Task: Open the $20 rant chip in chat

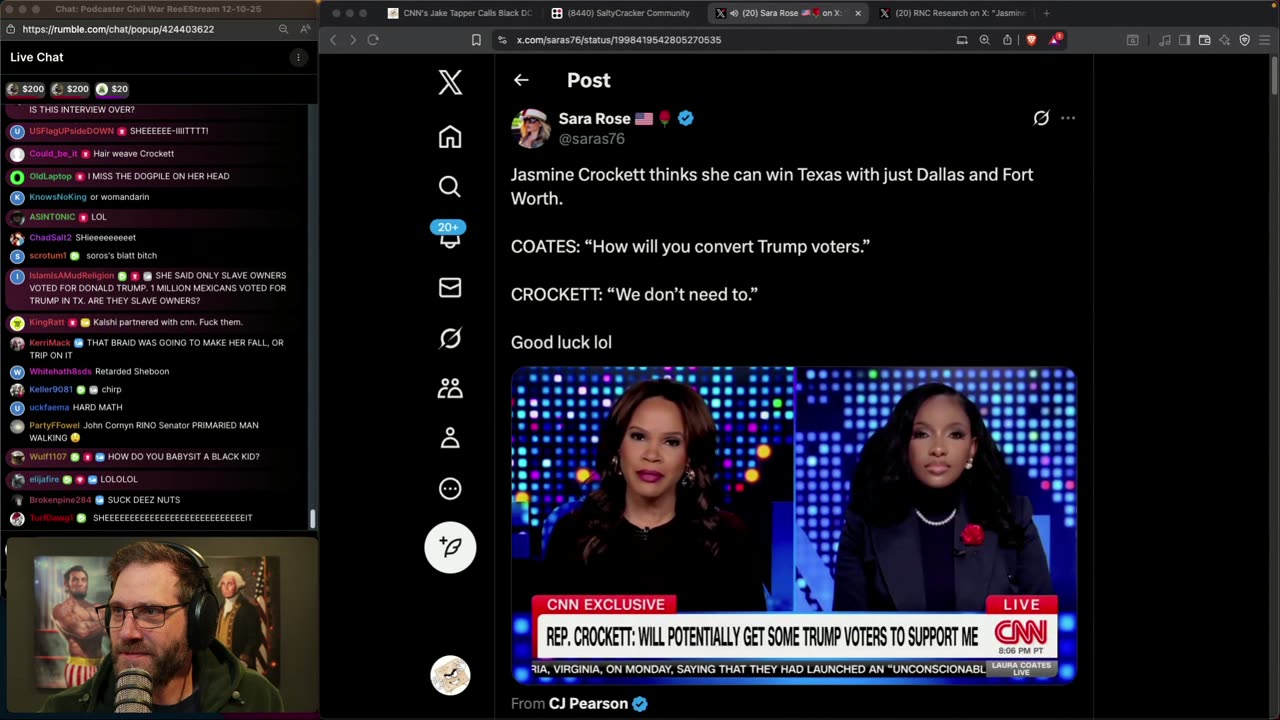Action: pos(111,89)
